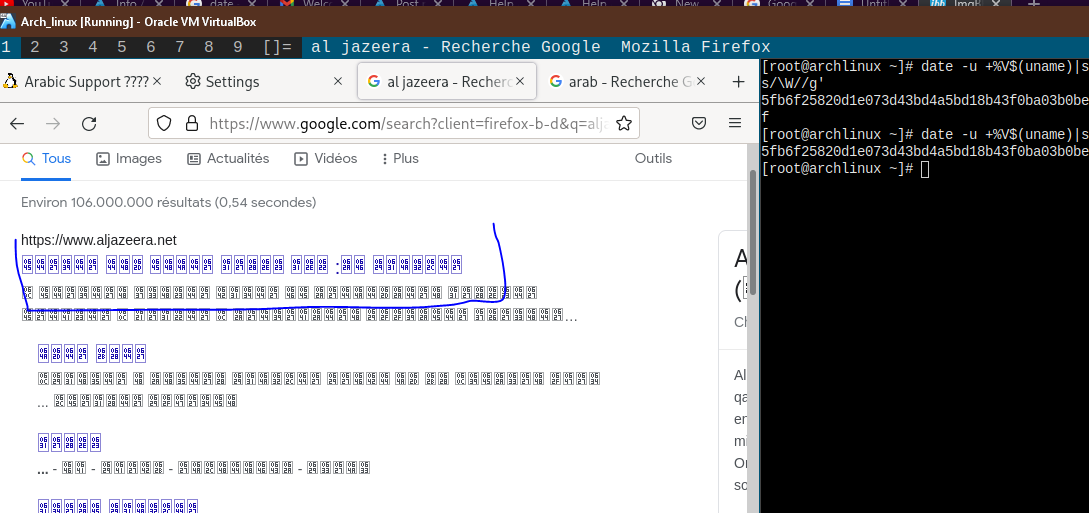Click the blue aljazeera result title
Viewport: 1089px width, 513px height.
(242, 264)
